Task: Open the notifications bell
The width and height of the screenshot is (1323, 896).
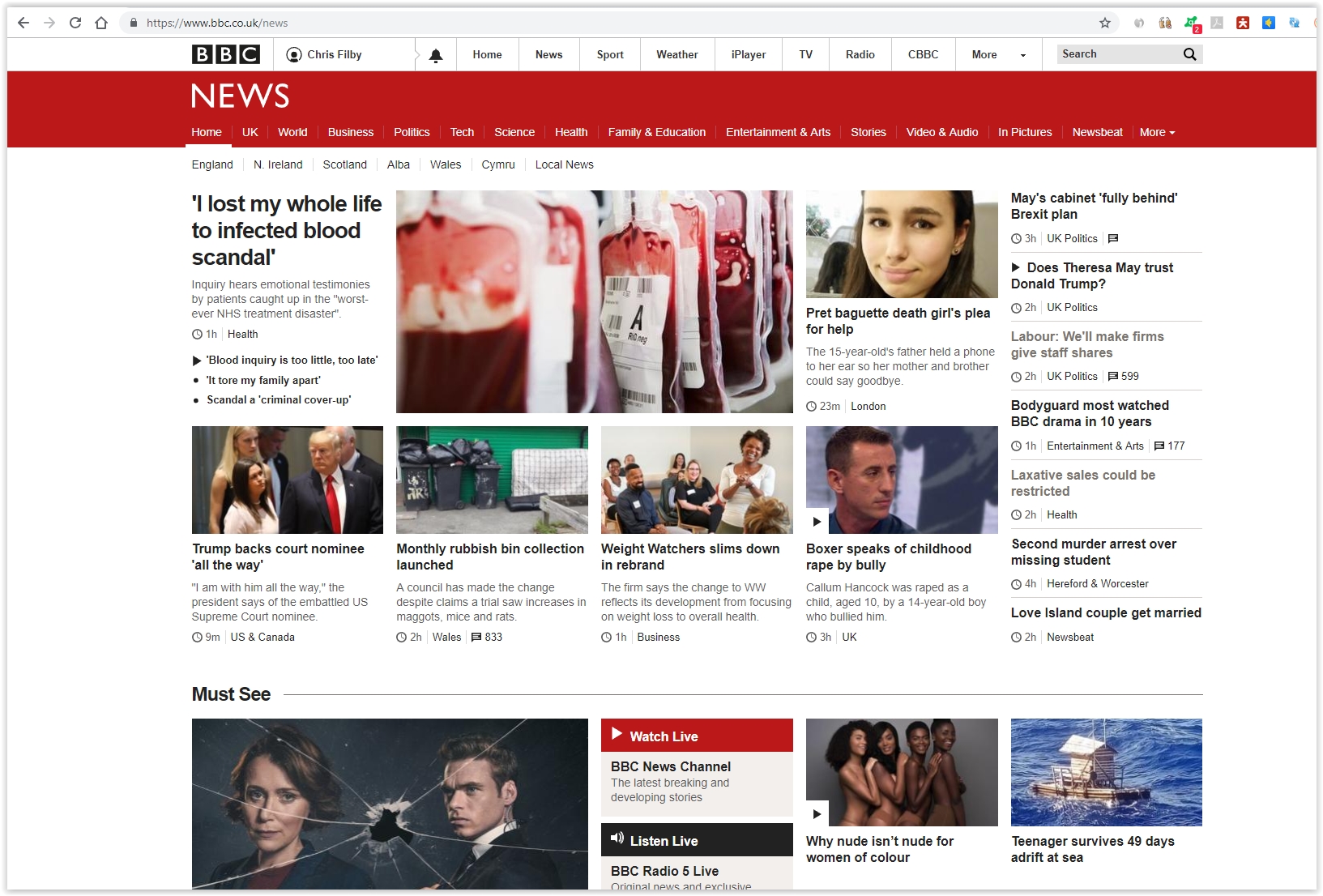Action: coord(436,55)
